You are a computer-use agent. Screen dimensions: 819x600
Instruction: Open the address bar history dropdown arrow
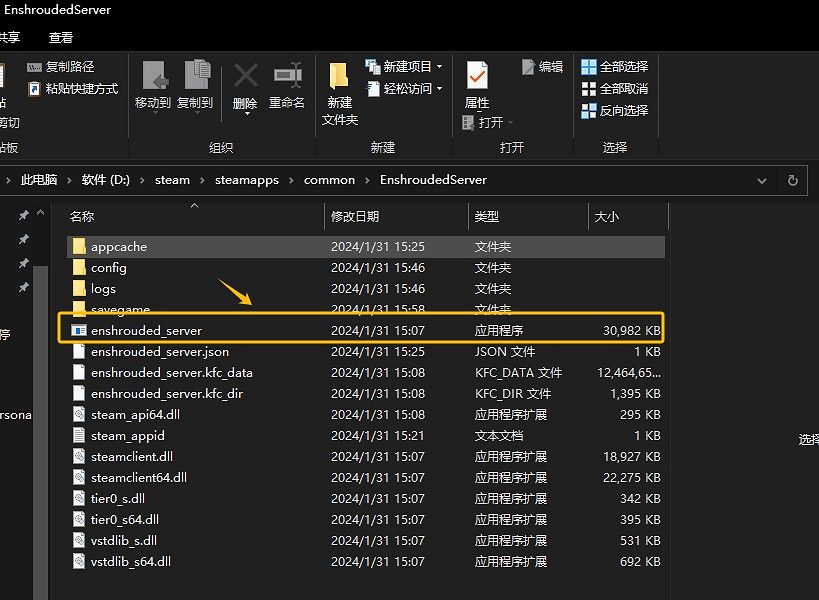click(763, 180)
